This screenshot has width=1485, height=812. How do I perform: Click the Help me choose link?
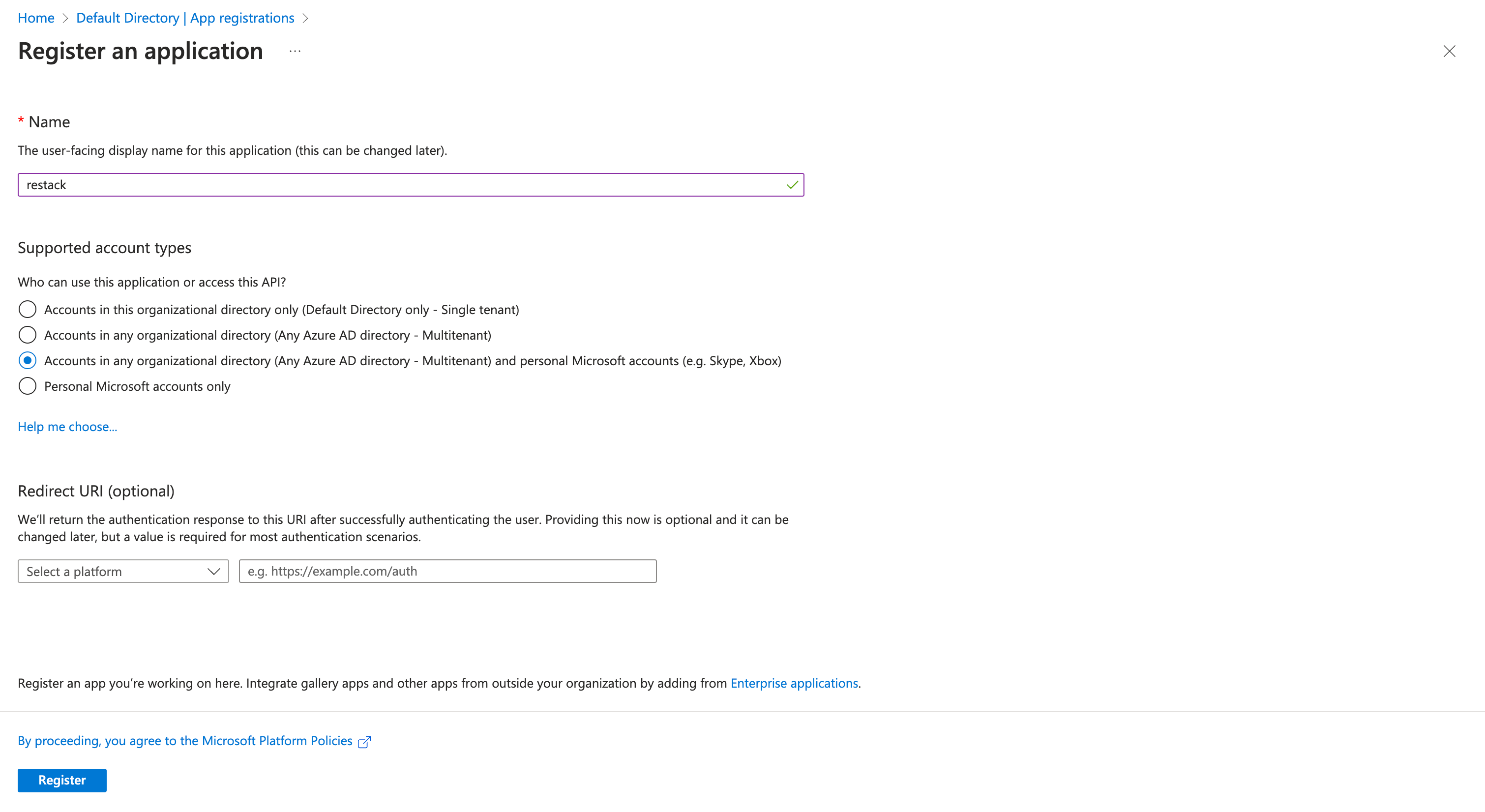click(x=67, y=427)
